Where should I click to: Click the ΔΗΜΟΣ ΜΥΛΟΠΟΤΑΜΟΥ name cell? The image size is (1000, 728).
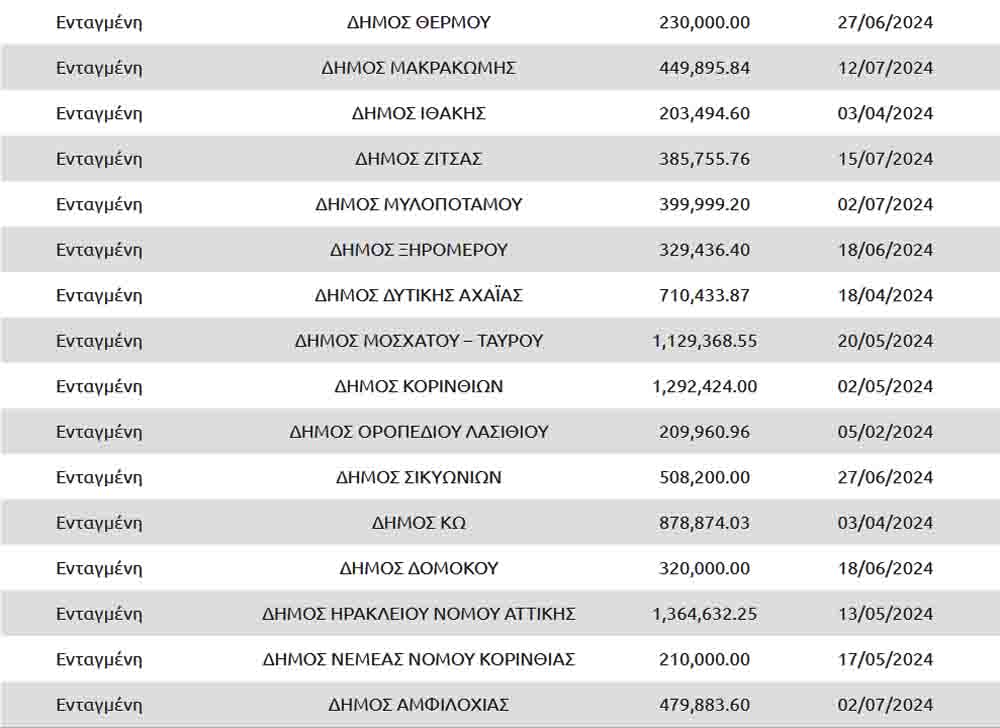point(418,204)
